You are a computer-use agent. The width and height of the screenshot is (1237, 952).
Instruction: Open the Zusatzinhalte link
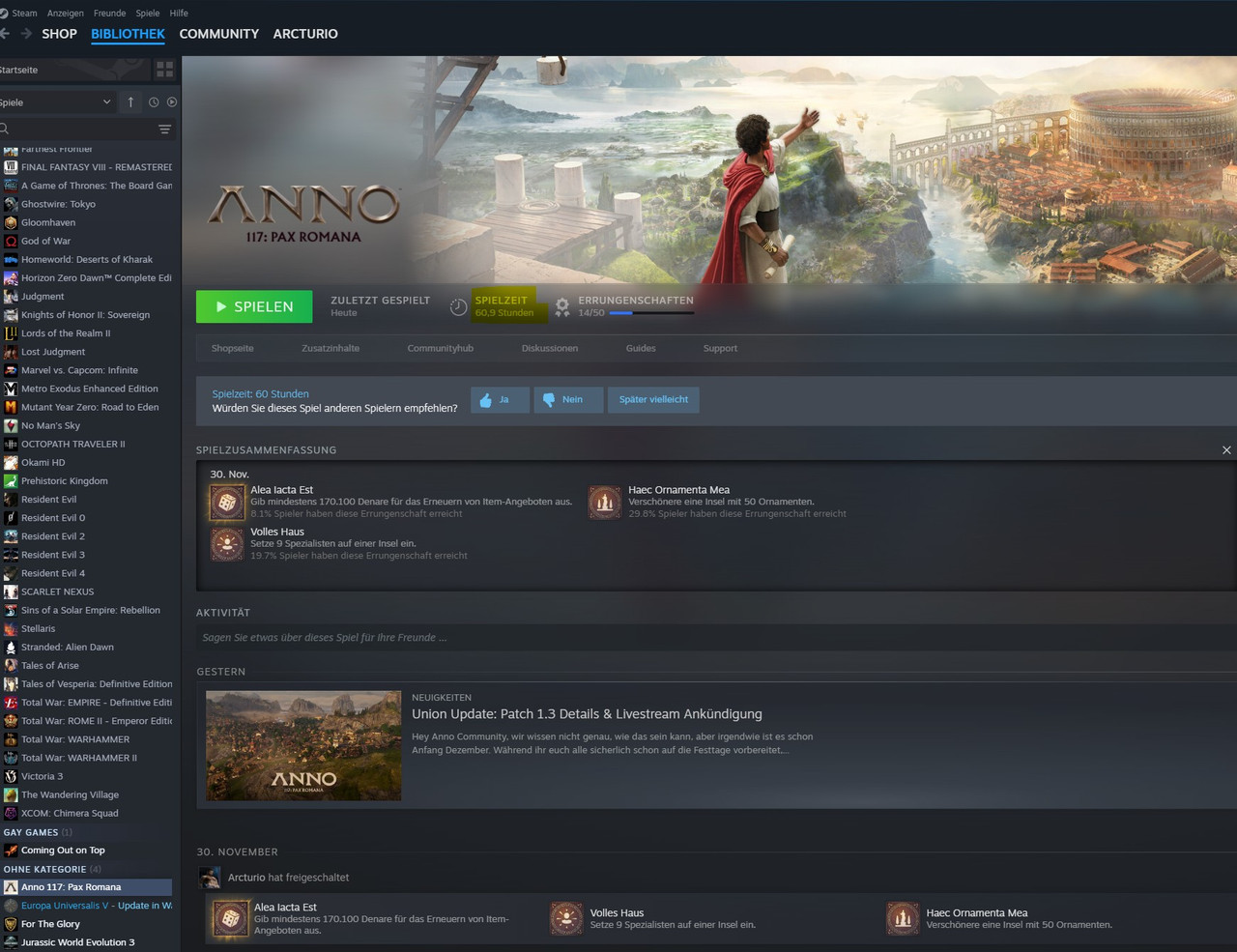[331, 348]
